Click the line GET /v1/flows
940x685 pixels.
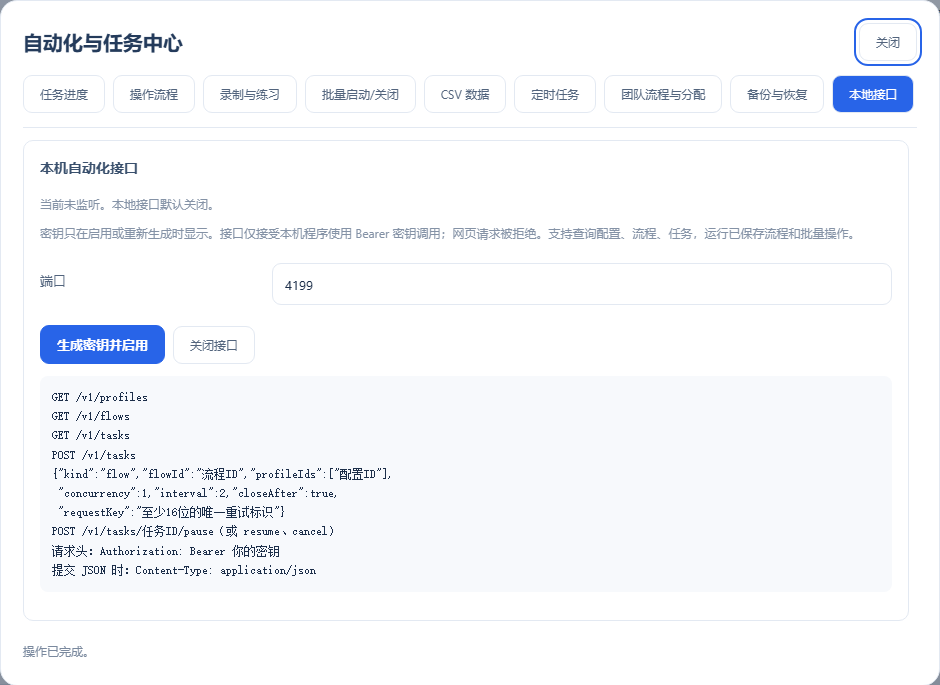[91, 417]
